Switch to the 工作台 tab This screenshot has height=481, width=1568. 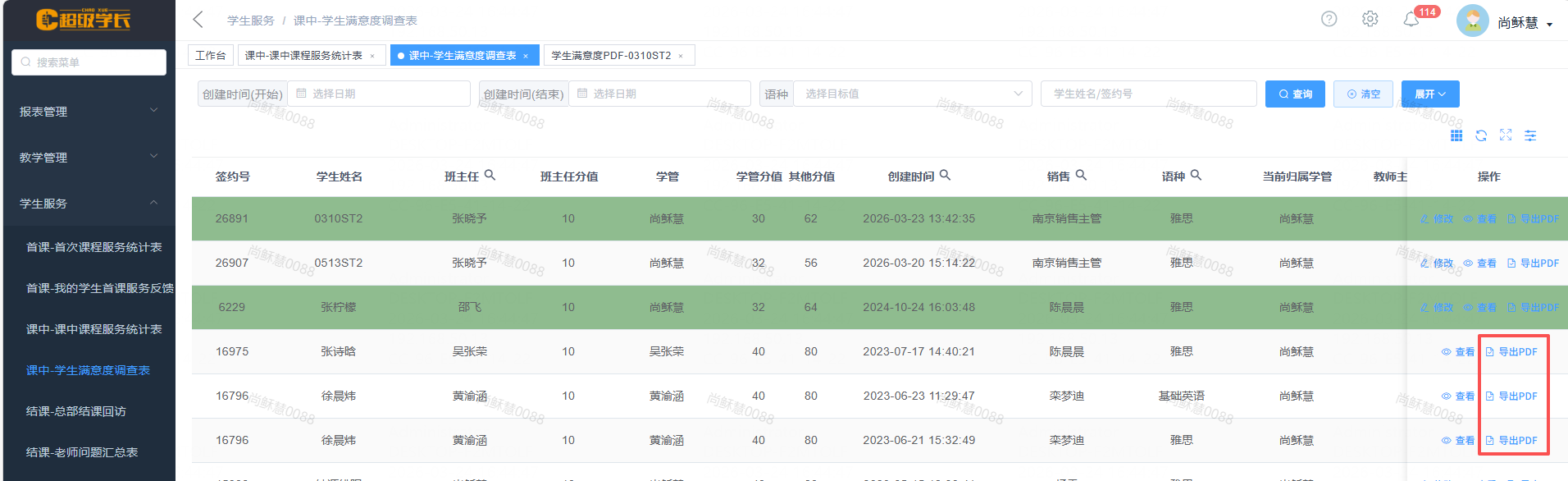click(211, 55)
